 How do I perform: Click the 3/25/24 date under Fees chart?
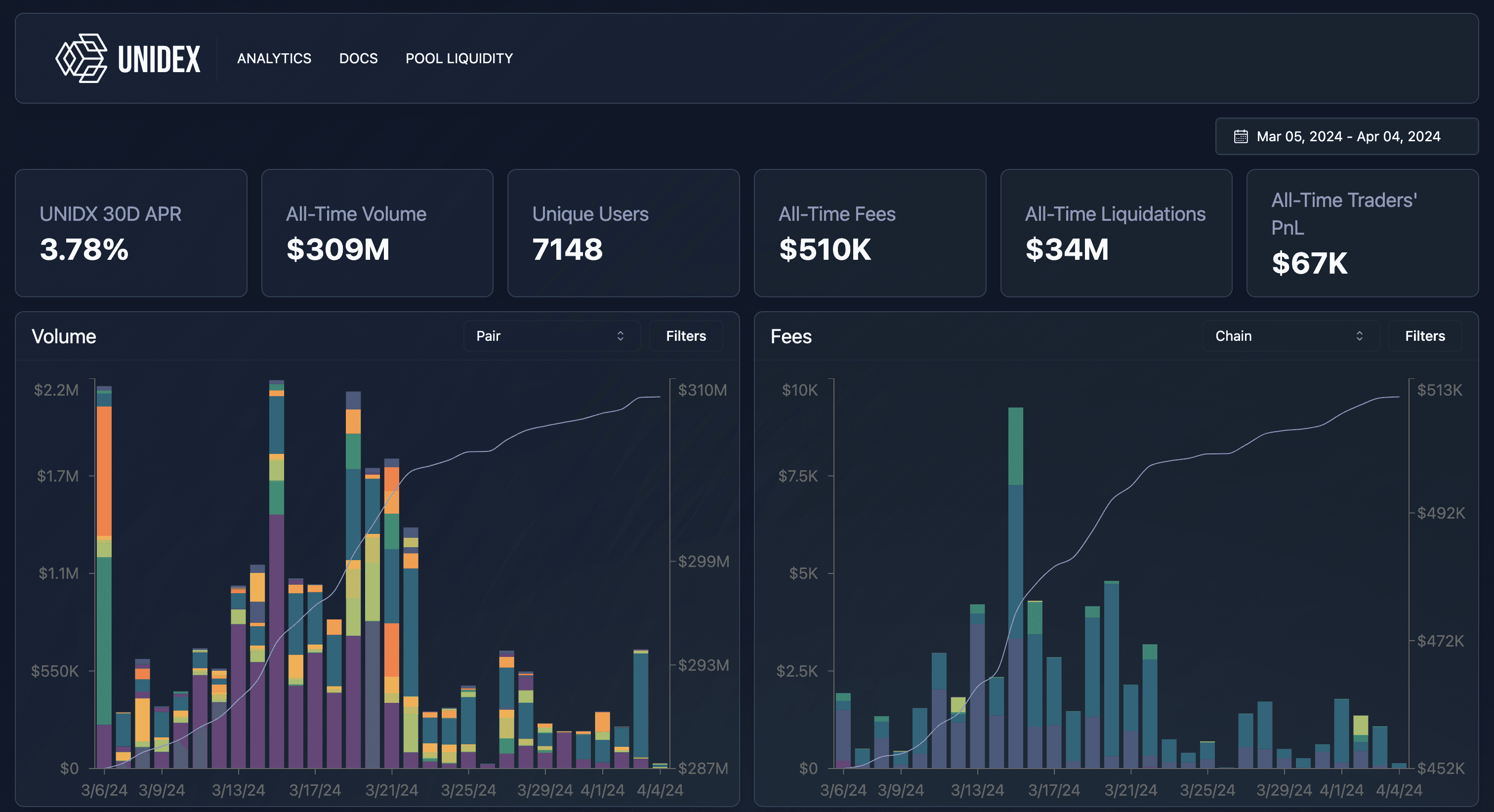click(x=1207, y=790)
